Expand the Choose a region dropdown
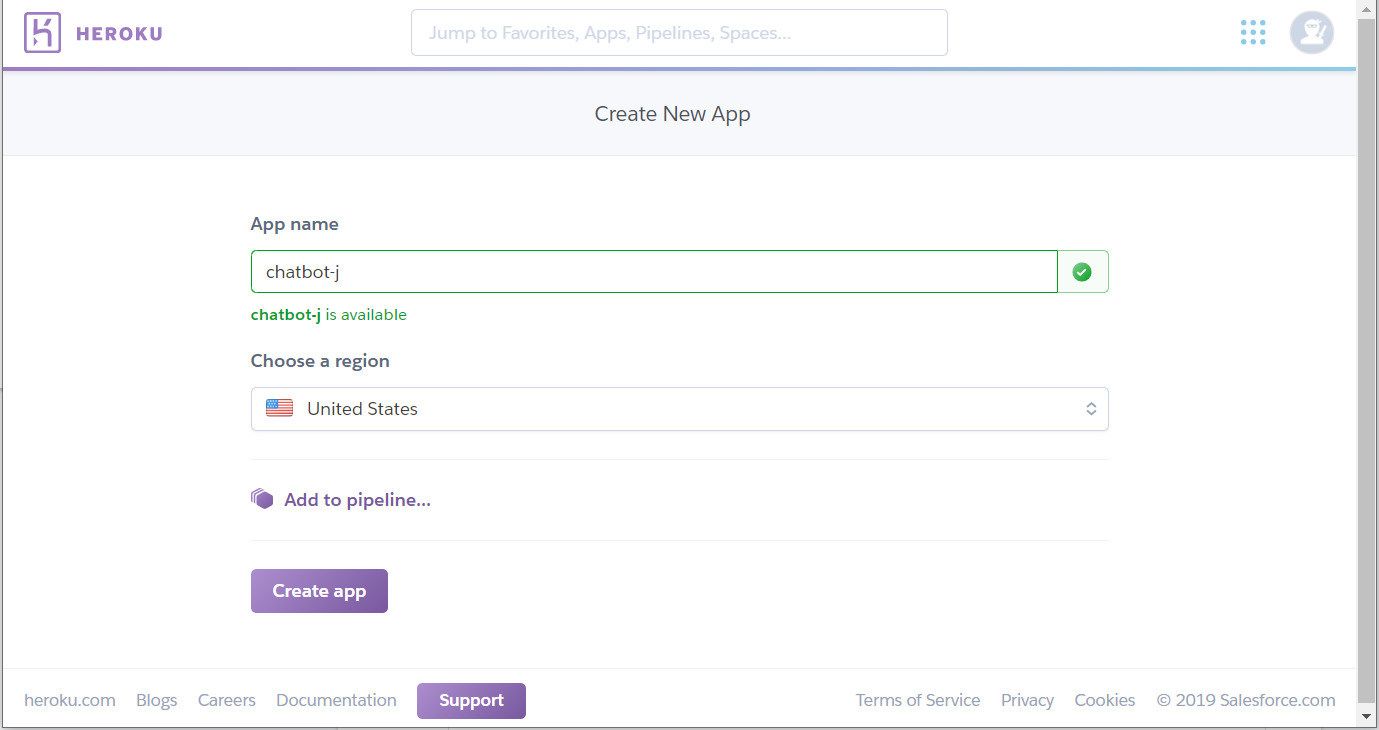 click(679, 409)
